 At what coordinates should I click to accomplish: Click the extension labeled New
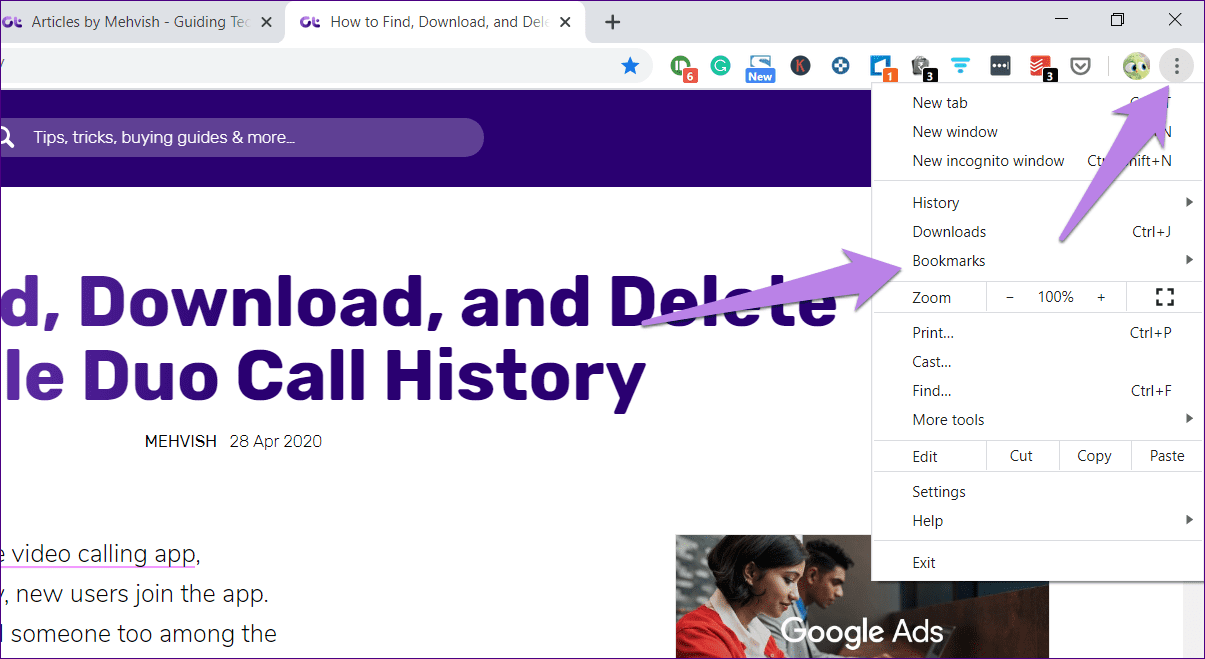coord(760,68)
